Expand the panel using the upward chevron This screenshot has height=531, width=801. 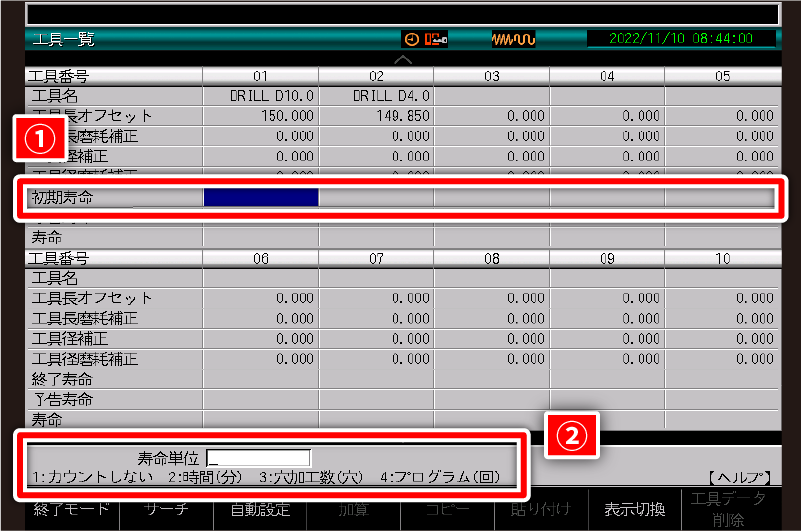pyautogui.click(x=402, y=60)
